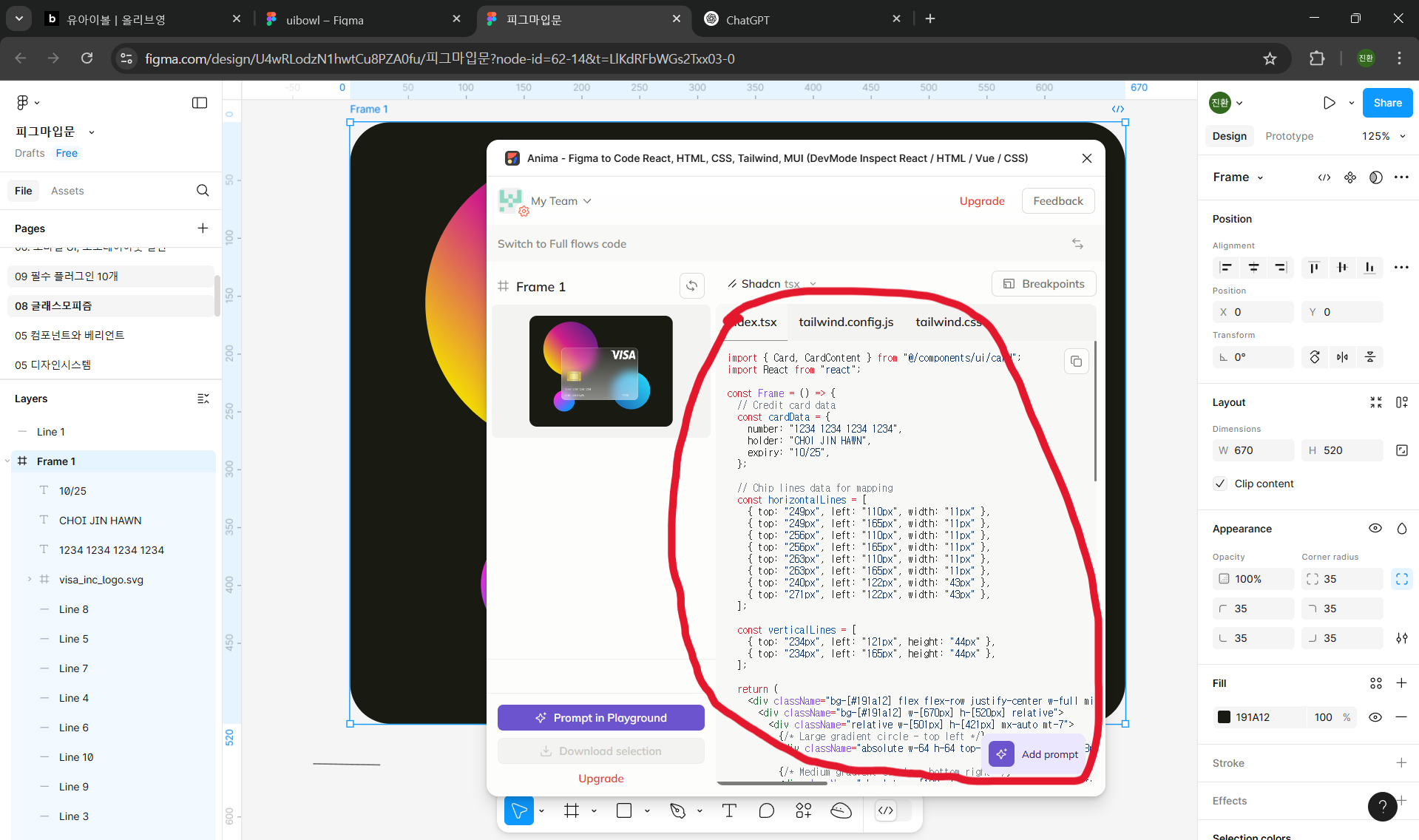
Task: Hide the 191A12 fill with eye icon
Action: coord(1375,717)
